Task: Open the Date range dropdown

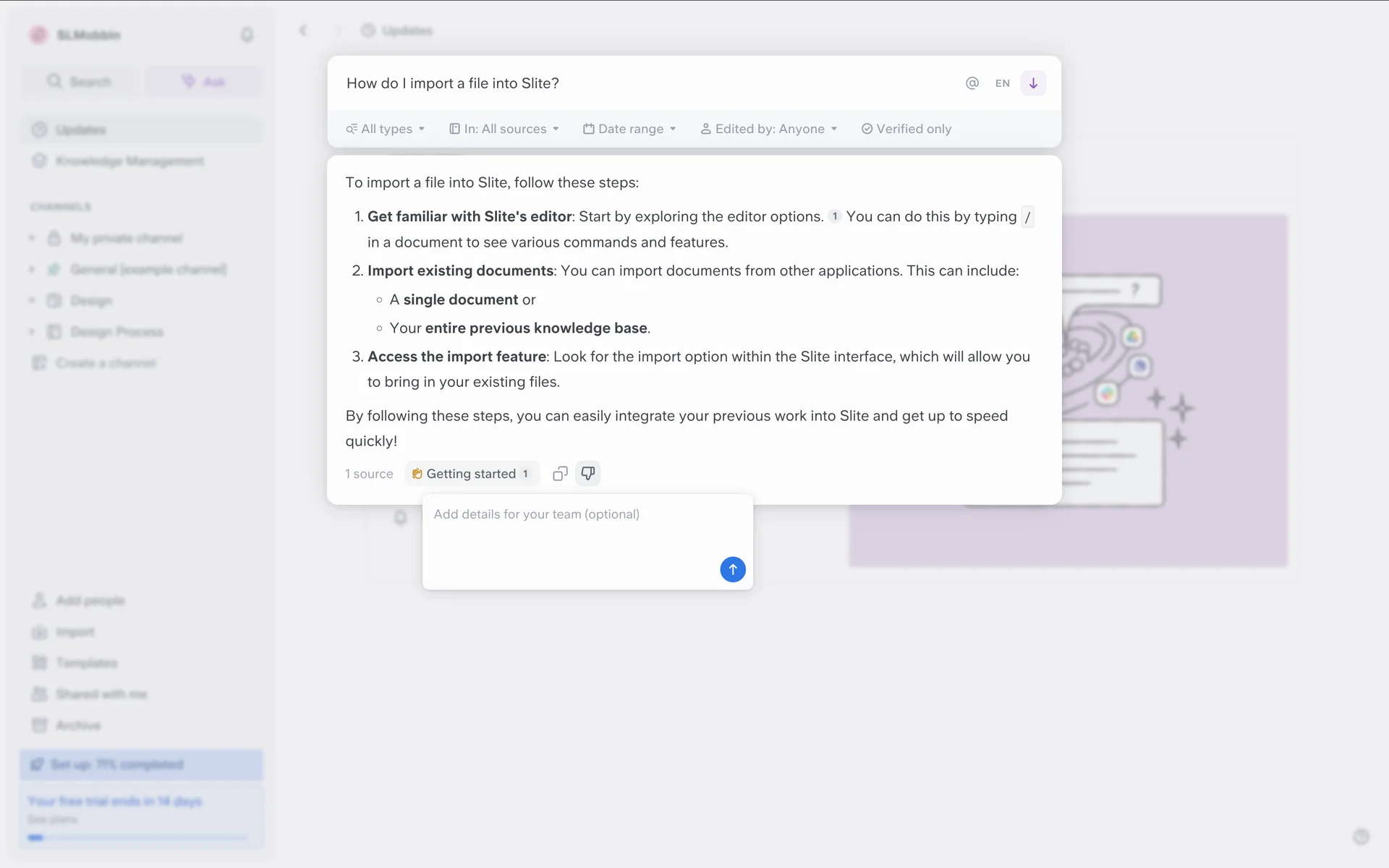Action: (x=629, y=129)
